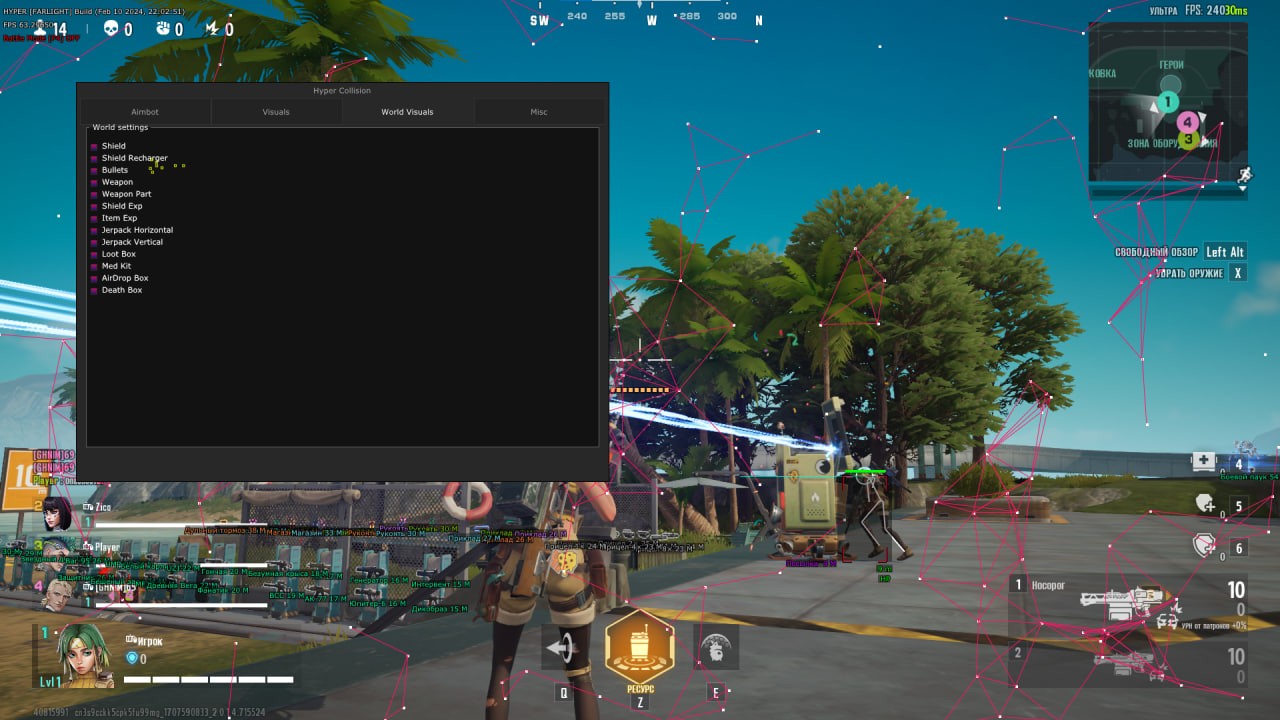The height and width of the screenshot is (720, 1280).
Task: Click the X holster weapon button
Action: coord(1238,273)
